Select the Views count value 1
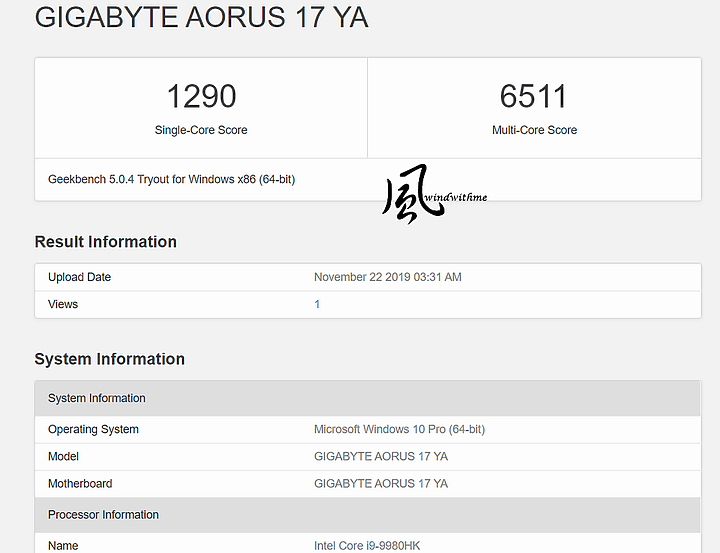Screen dimensions: 720x553 [317, 304]
